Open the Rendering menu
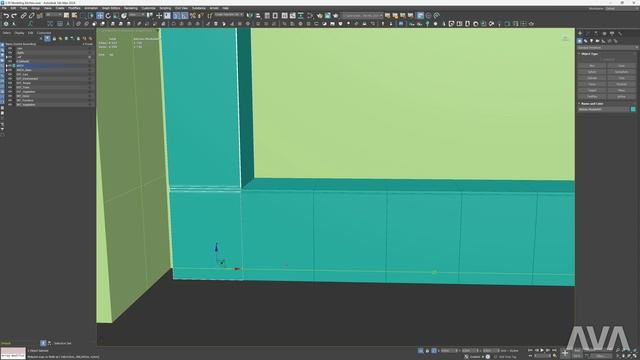Viewport: 640px width, 360px height. click(131, 8)
